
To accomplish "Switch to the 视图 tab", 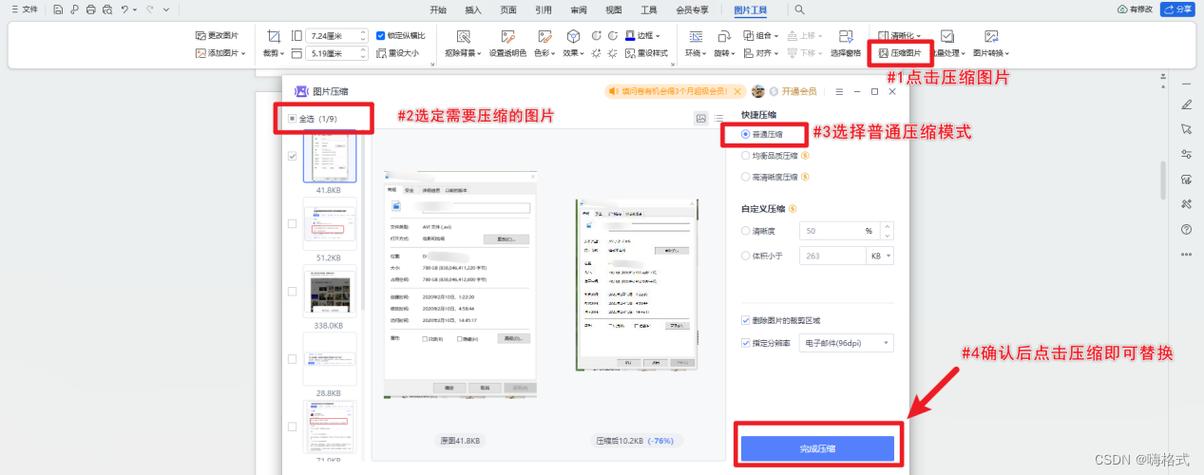I will [613, 10].
